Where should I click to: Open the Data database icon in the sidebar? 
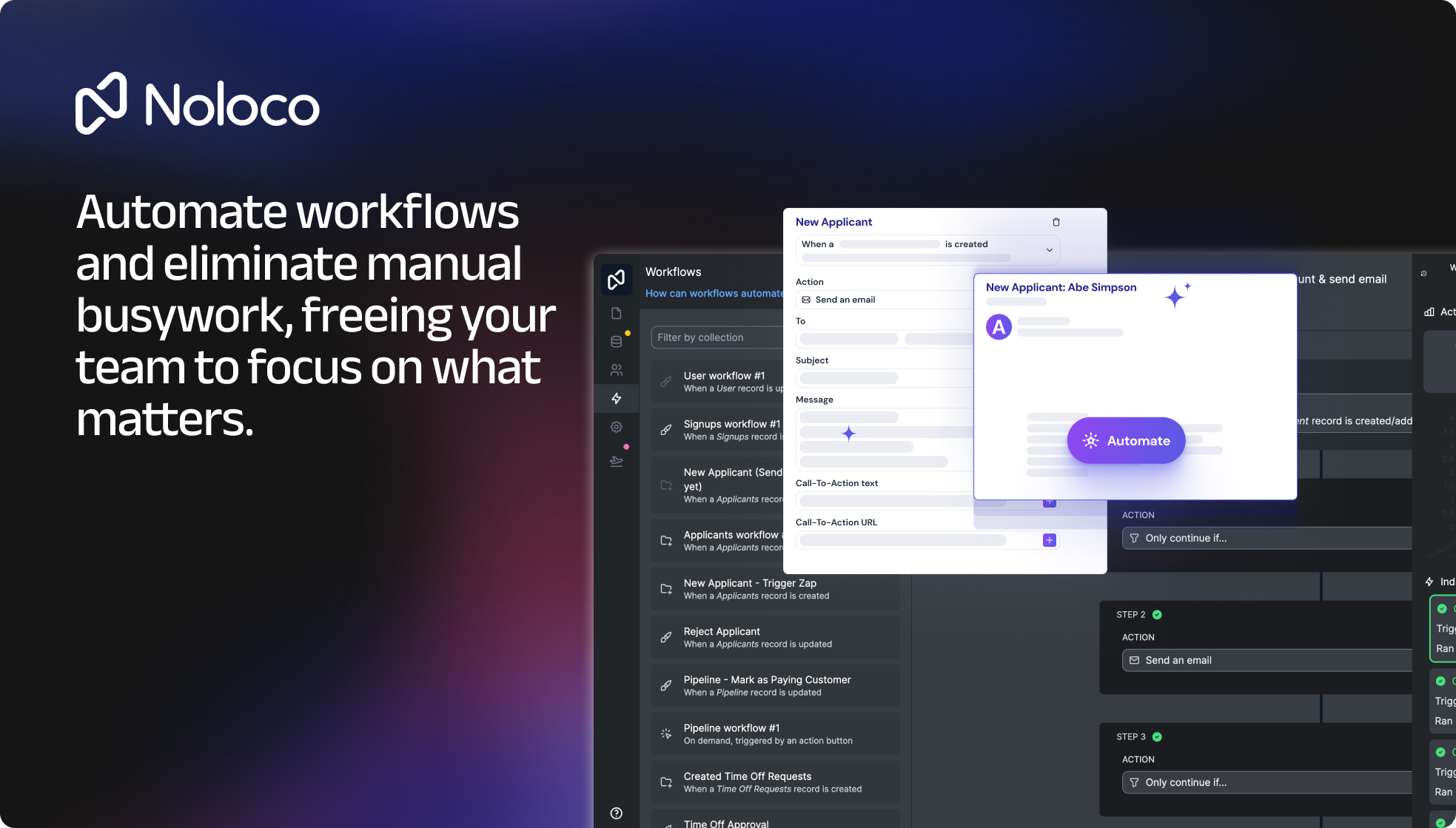(616, 341)
